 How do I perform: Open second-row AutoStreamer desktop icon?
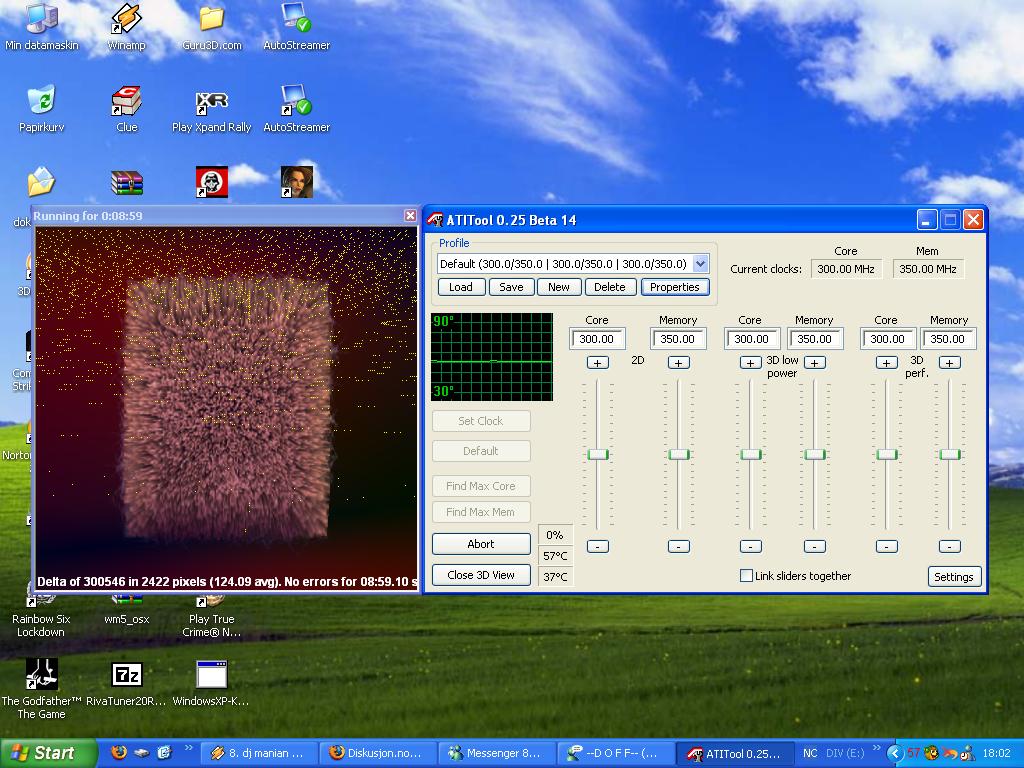(296, 108)
